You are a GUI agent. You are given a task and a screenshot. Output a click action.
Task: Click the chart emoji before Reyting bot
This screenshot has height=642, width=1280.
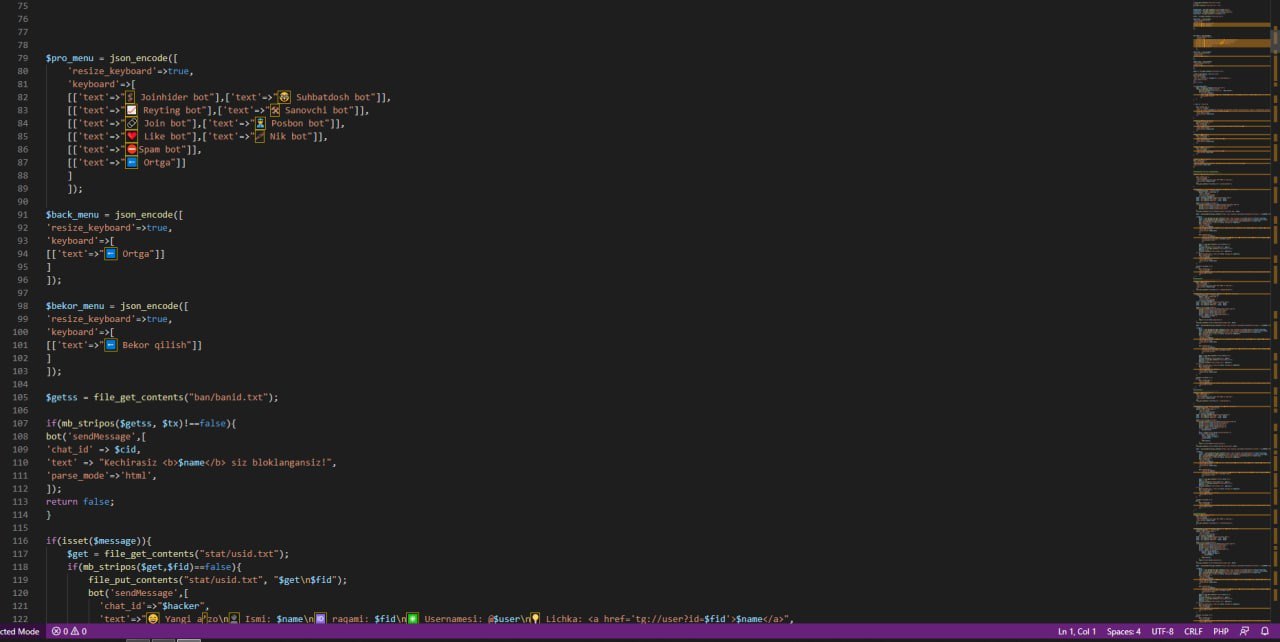[x=132, y=110]
